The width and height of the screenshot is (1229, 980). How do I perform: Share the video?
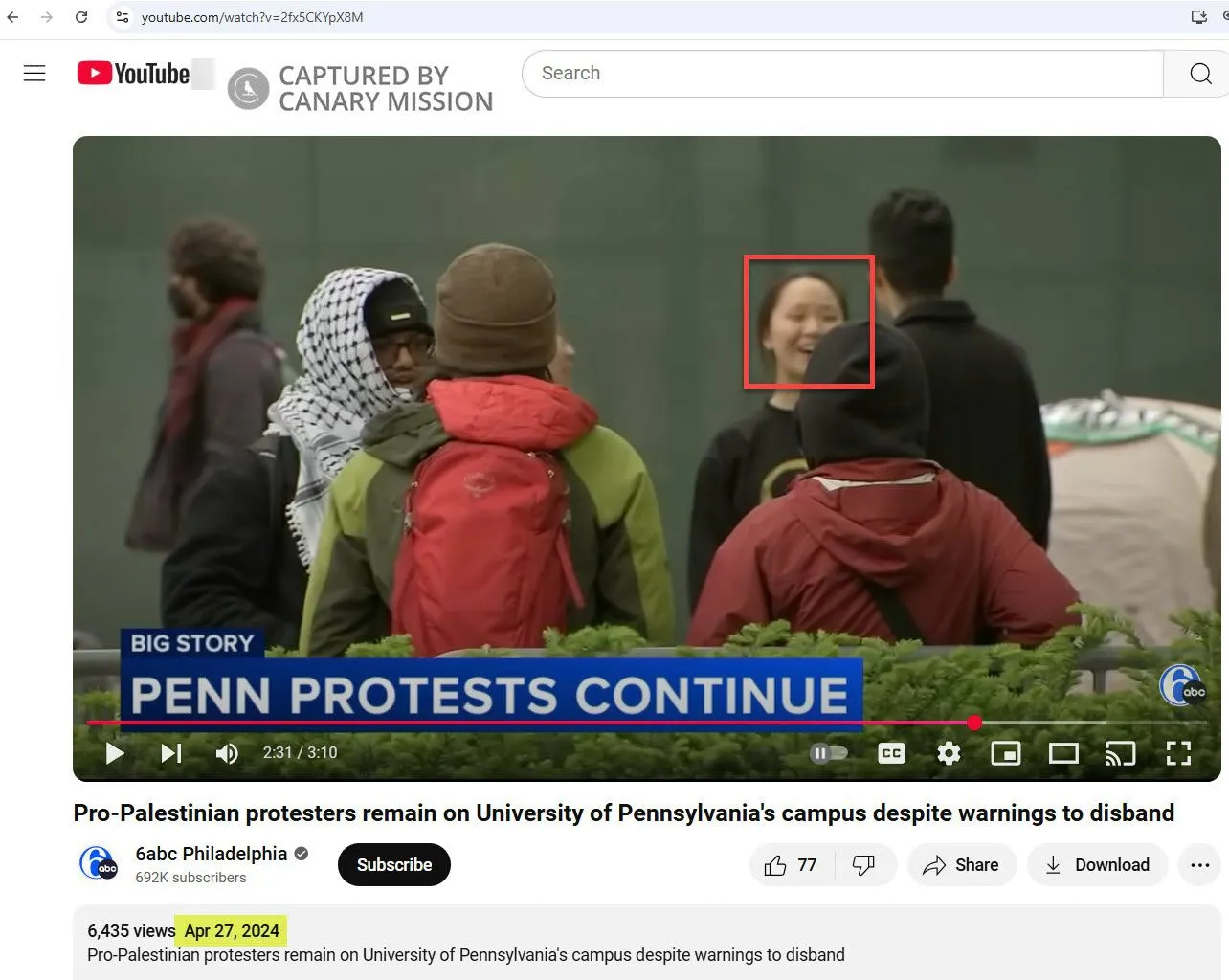961,864
